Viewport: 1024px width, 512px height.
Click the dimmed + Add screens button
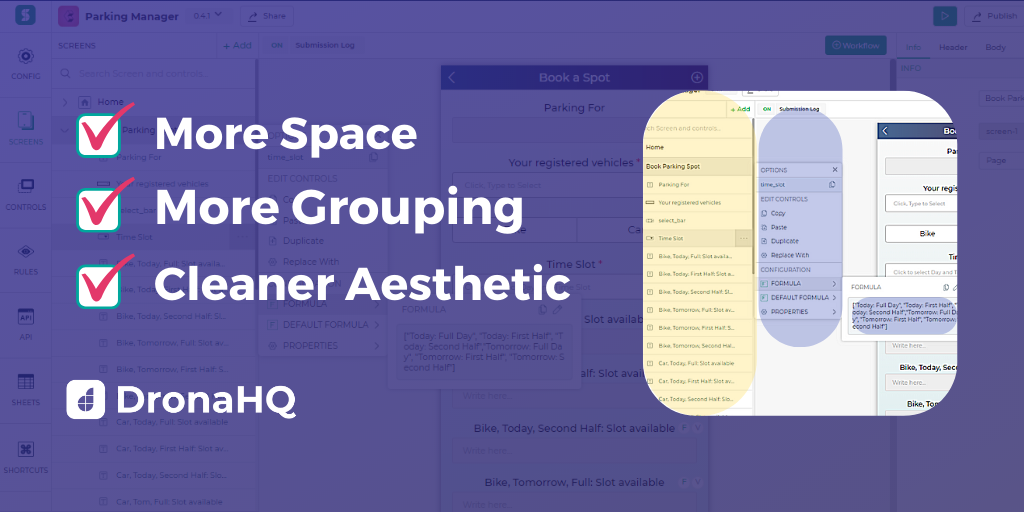pos(237,46)
